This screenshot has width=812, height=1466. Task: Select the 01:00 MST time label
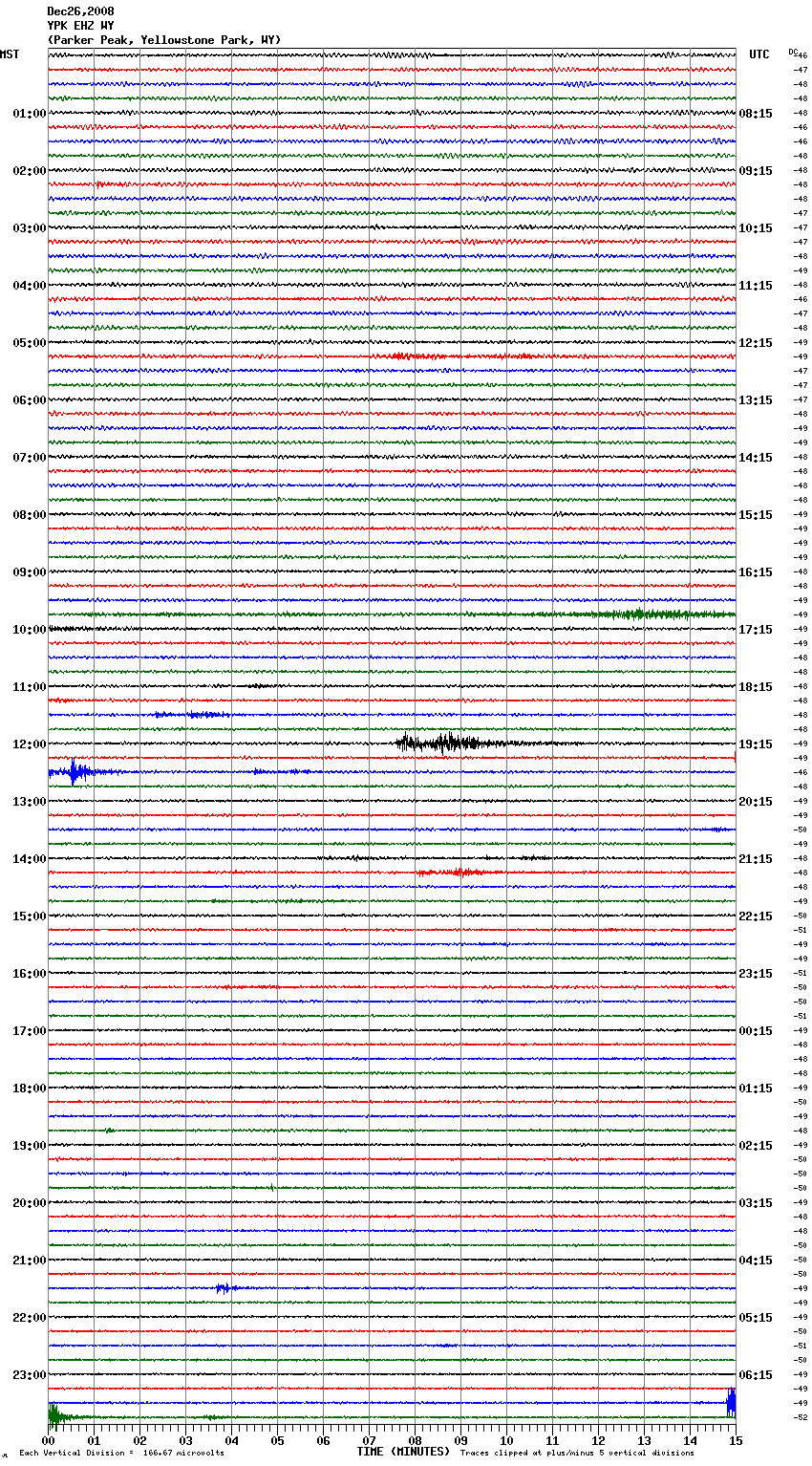pos(30,114)
